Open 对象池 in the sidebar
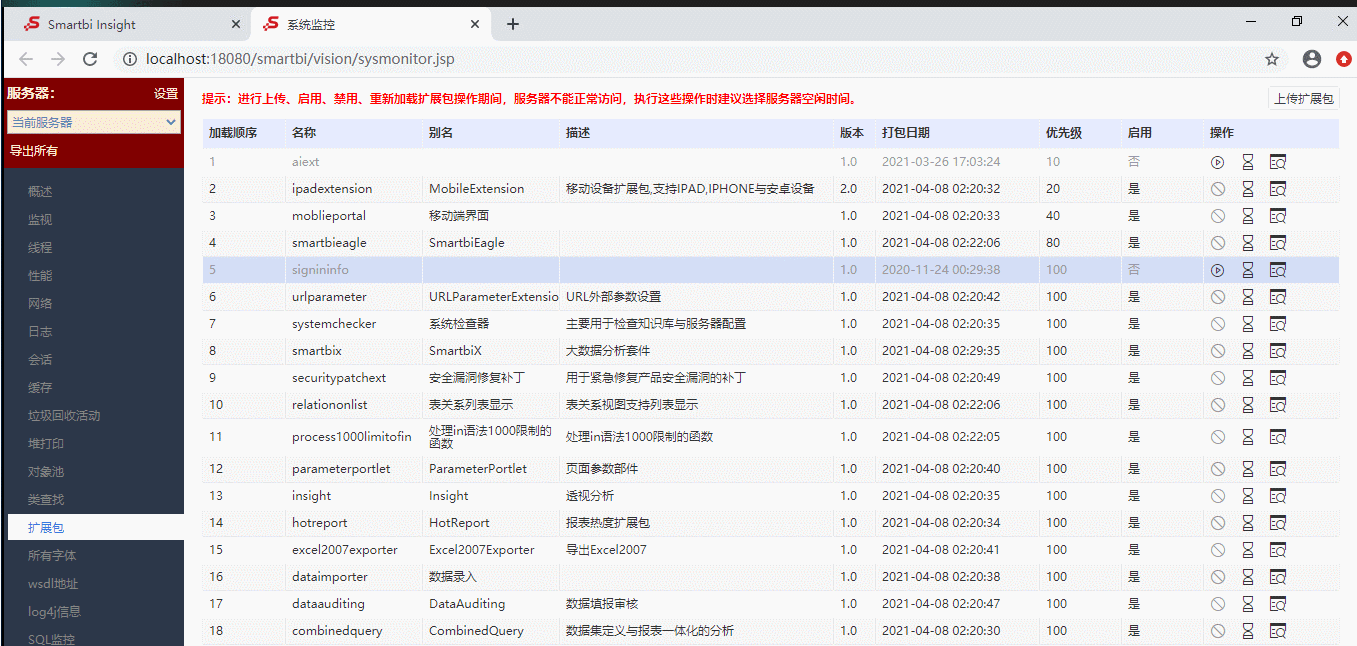 [46, 472]
